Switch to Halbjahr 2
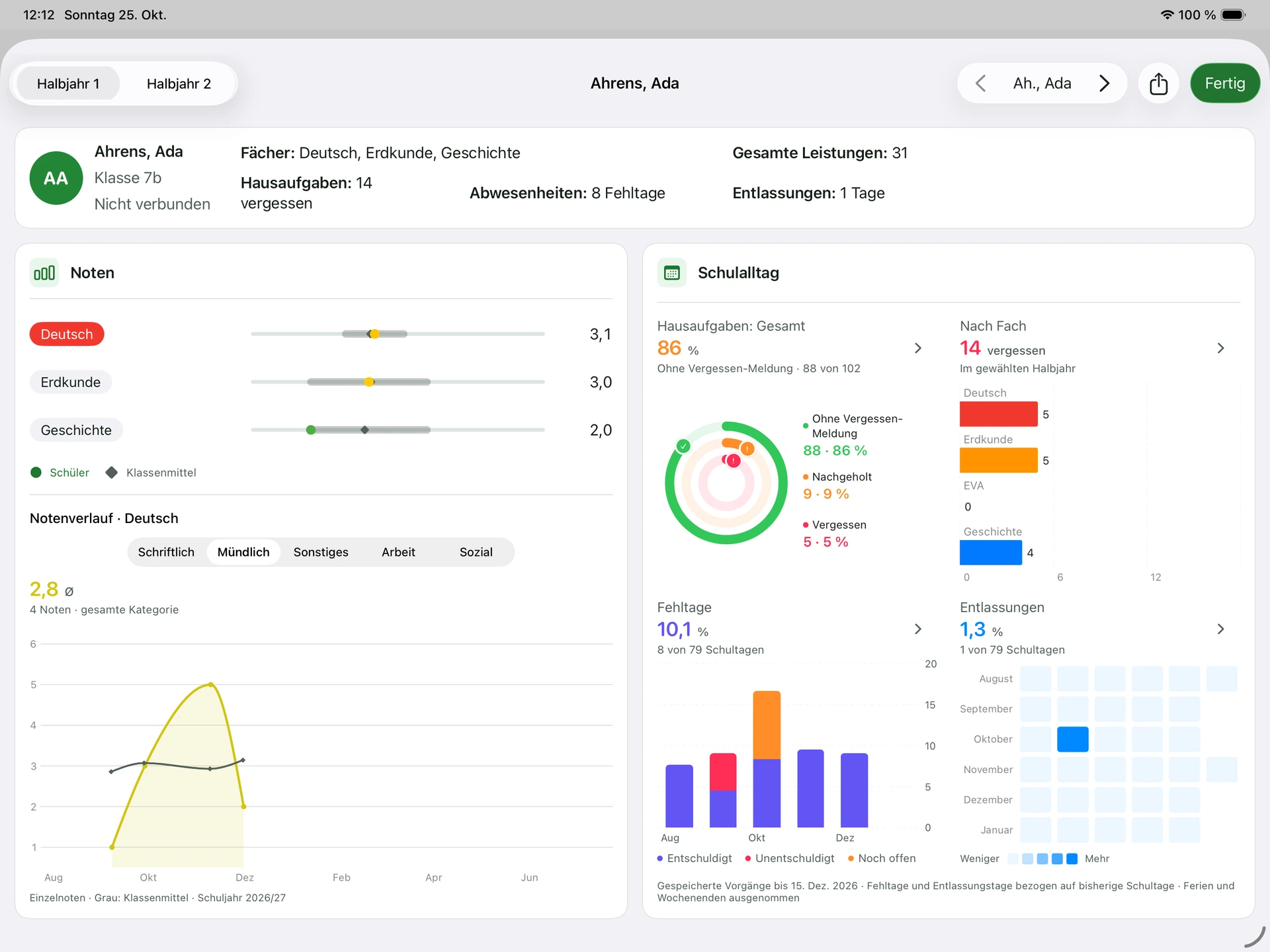This screenshot has width=1270, height=952. point(179,83)
